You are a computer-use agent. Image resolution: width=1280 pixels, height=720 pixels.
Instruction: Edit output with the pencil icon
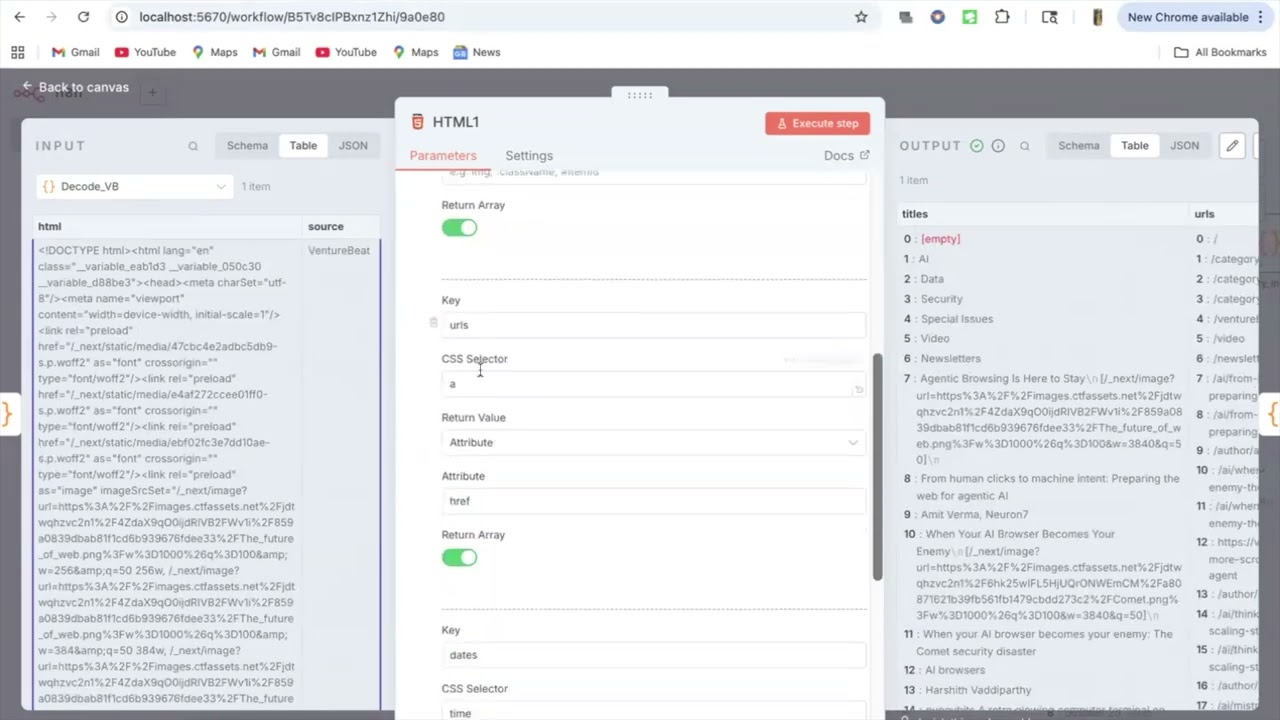[x=1232, y=146]
